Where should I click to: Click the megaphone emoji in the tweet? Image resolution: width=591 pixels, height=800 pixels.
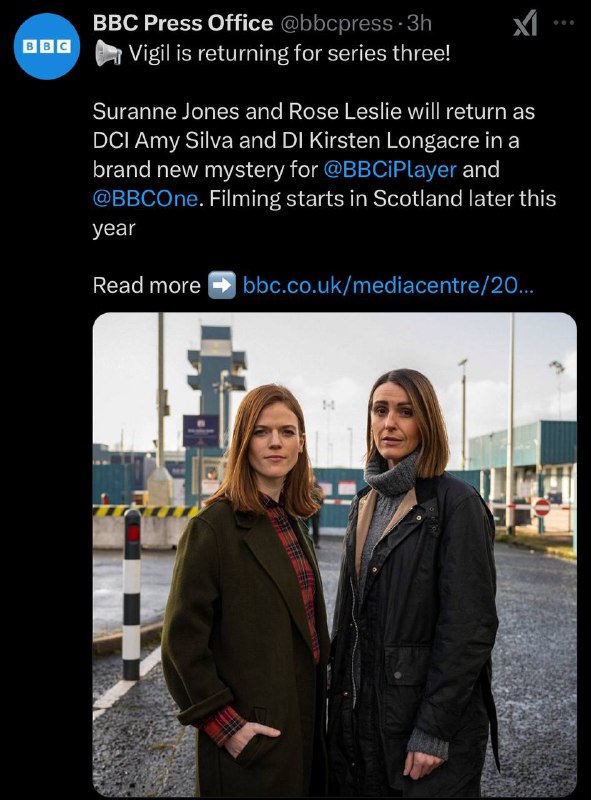click(x=108, y=53)
